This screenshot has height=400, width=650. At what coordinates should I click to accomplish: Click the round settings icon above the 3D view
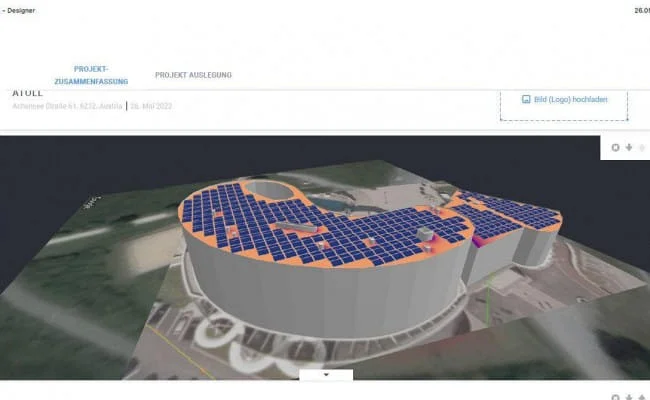pos(616,148)
